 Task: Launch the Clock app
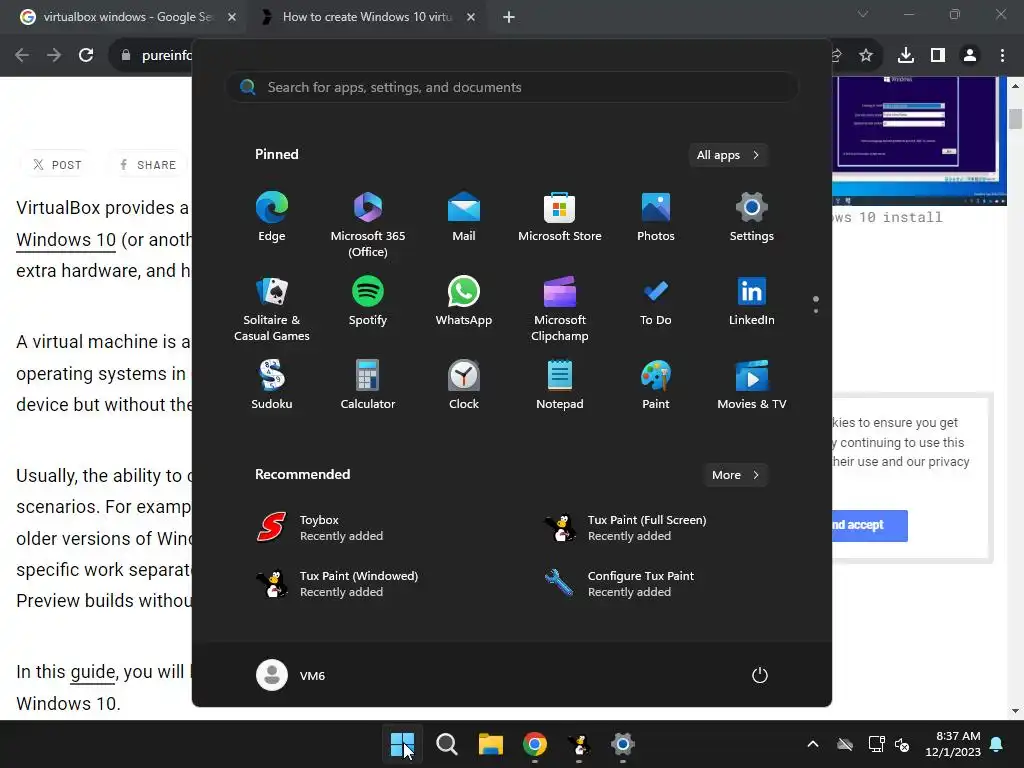(x=464, y=385)
